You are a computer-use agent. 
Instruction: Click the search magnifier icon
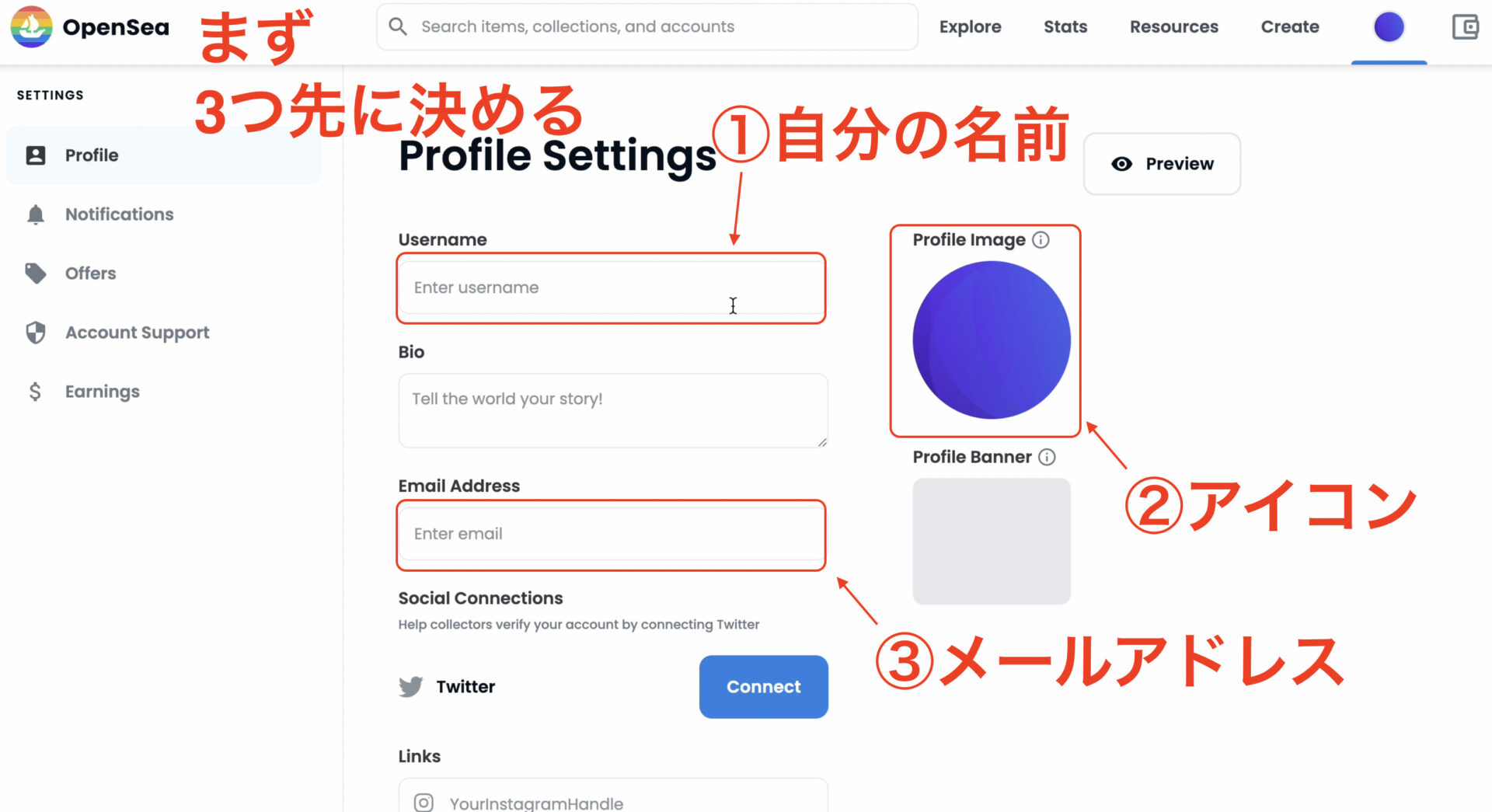pyautogui.click(x=398, y=26)
